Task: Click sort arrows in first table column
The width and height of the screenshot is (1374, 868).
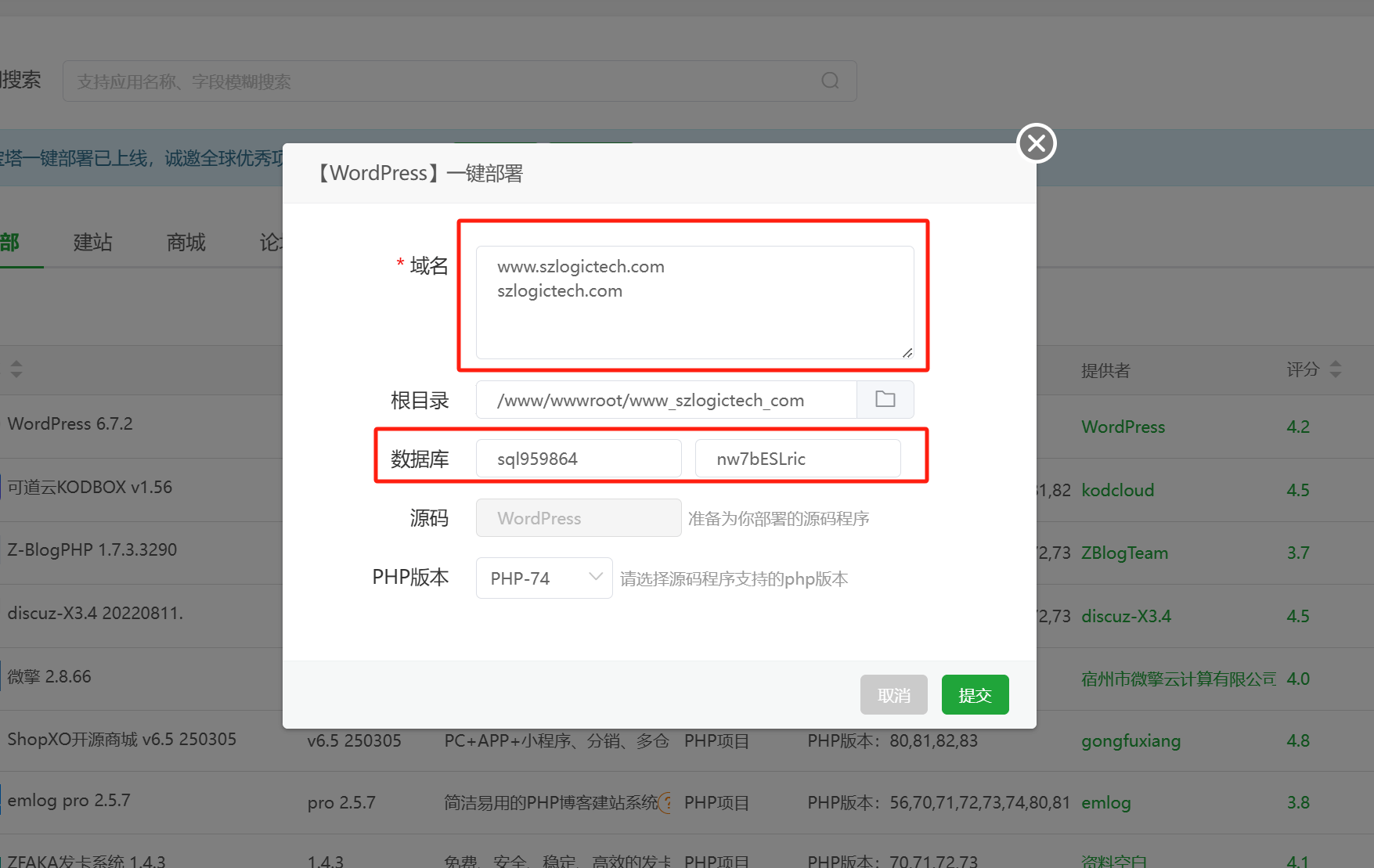Action: [x=16, y=369]
